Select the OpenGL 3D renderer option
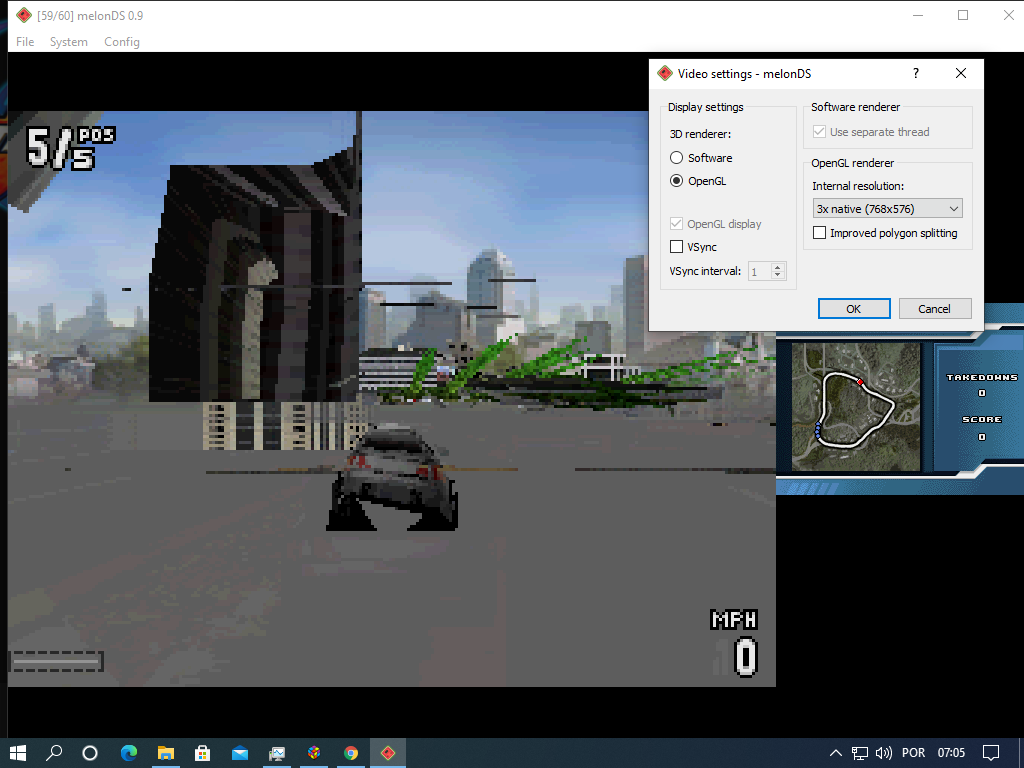 [676, 181]
